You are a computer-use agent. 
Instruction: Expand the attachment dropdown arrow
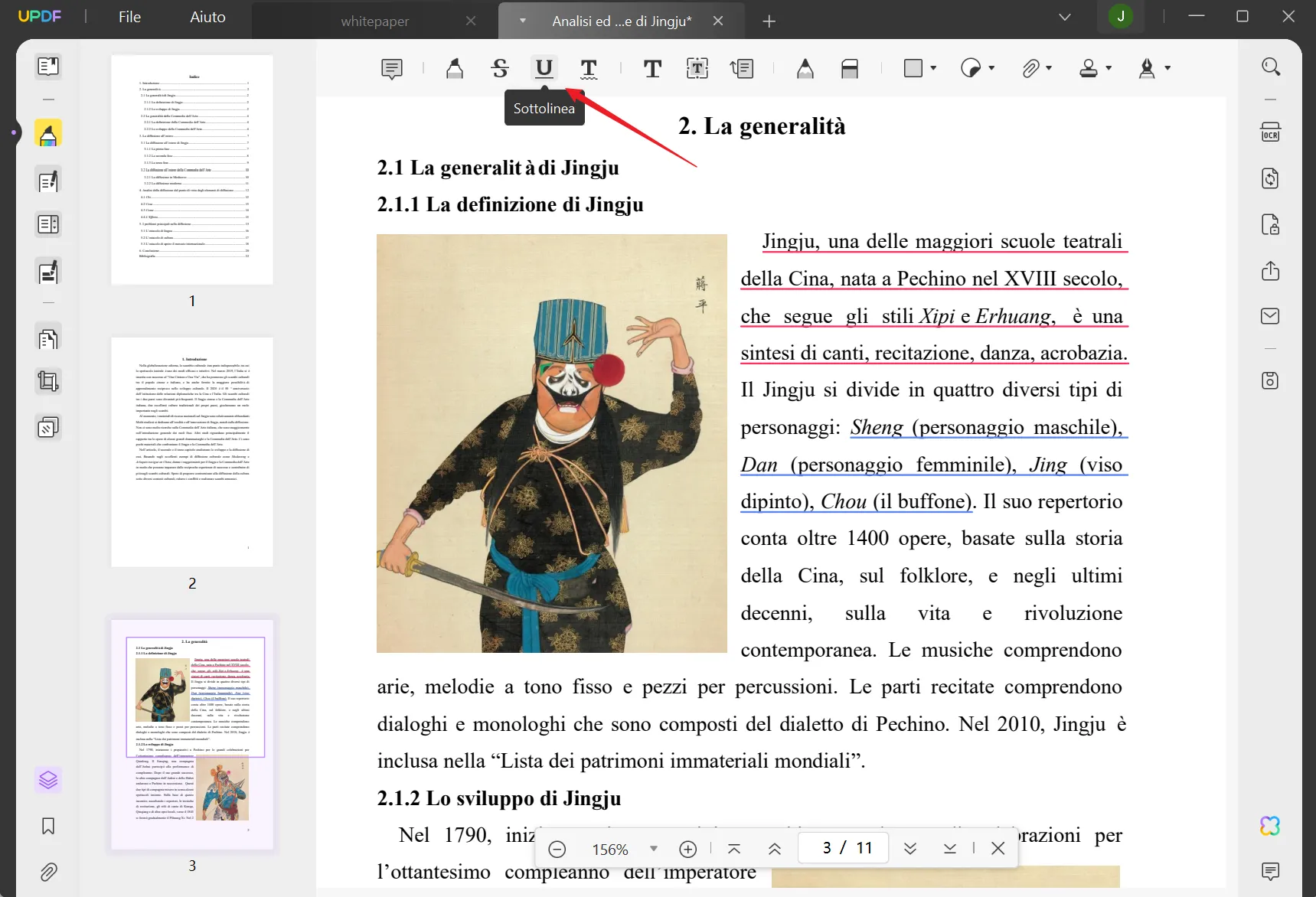[x=1049, y=68]
